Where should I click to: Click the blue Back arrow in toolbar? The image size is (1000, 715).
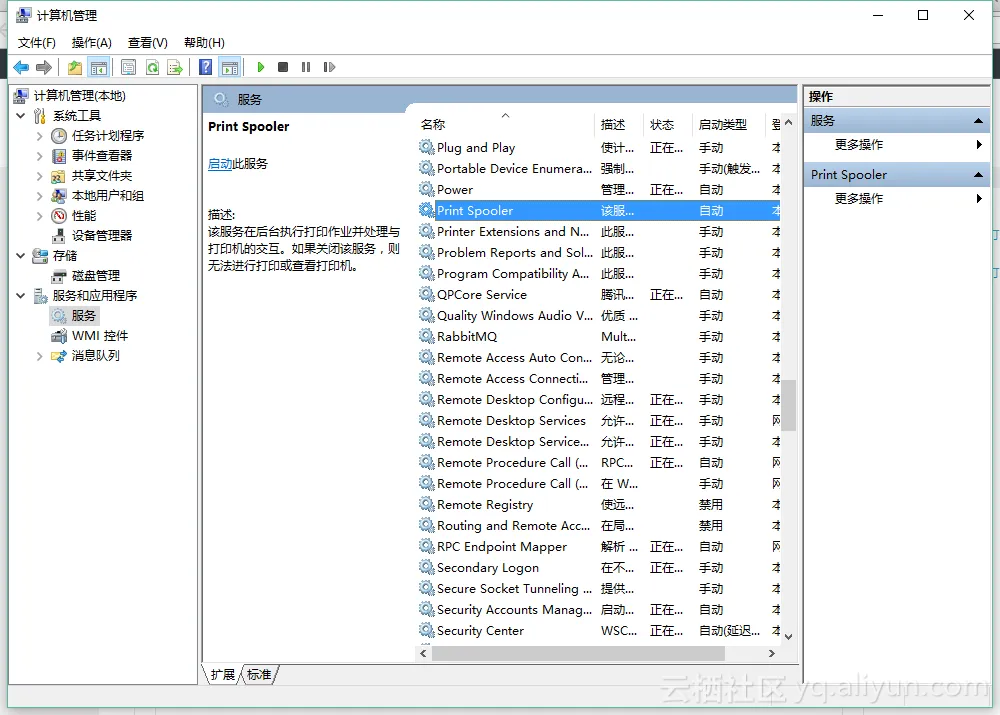point(21,67)
